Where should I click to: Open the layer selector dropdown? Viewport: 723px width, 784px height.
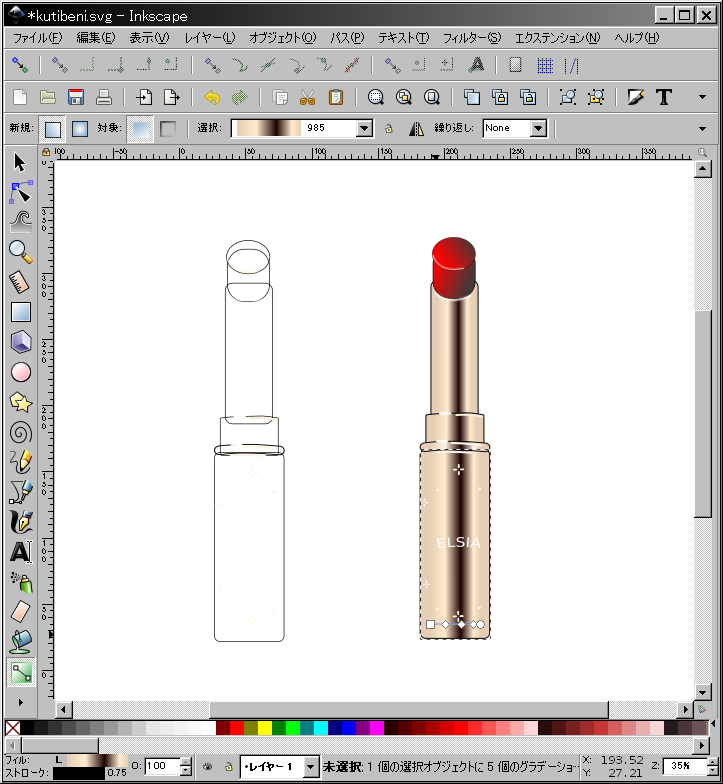310,766
